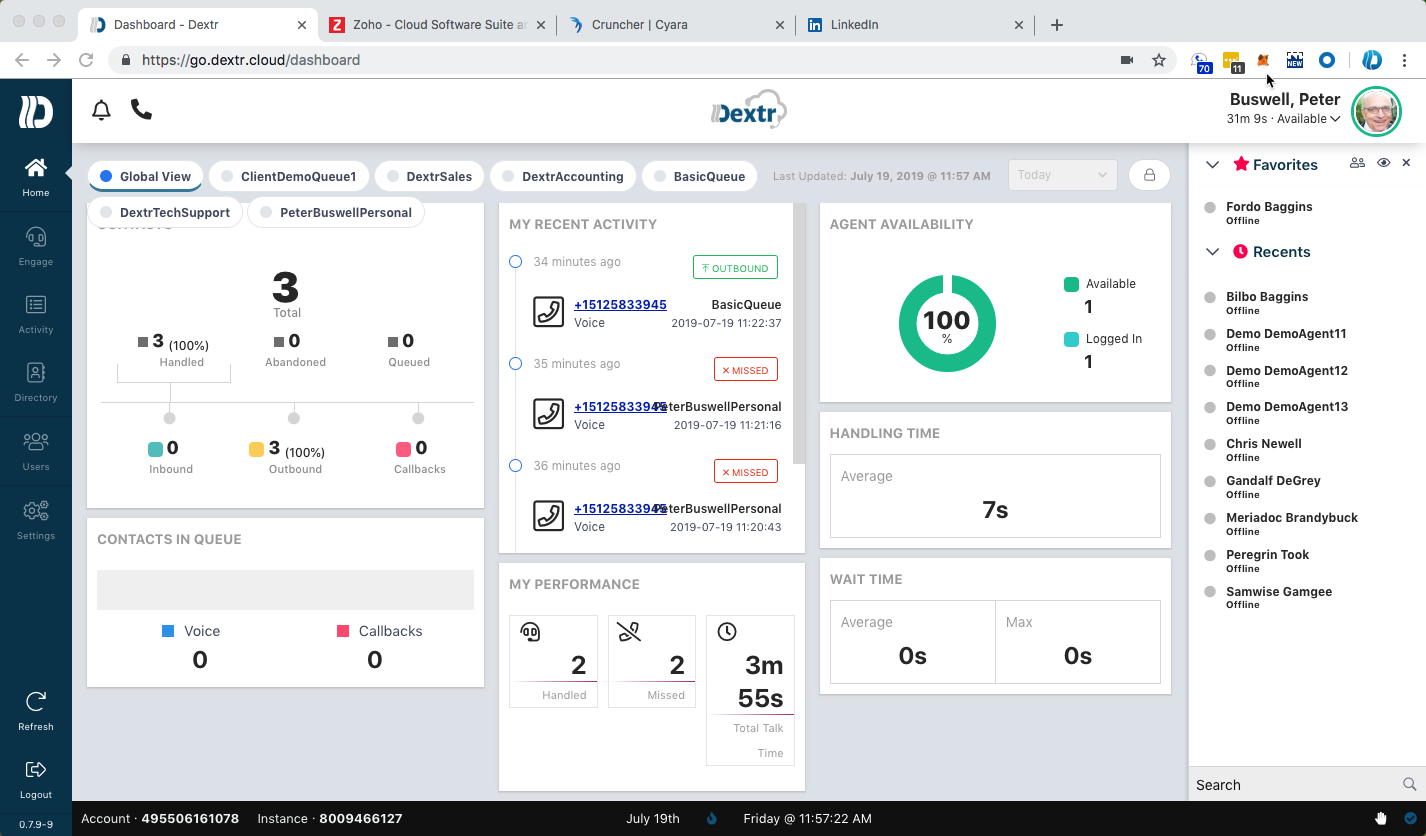Select the Dashboard - Dextr tab
The image size is (1426, 836).
[x=198, y=25]
